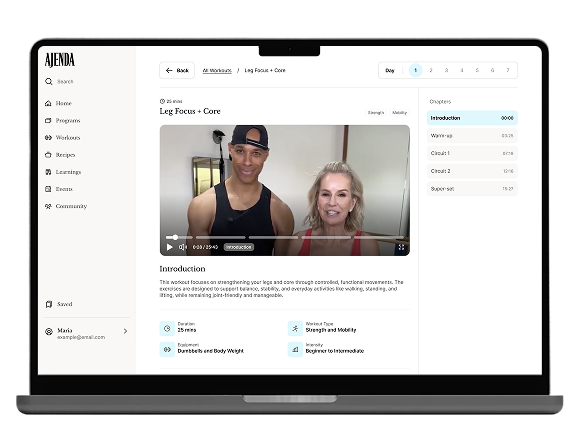Image resolution: width=580 pixels, height=445 pixels.
Task: Jump to last segment of video timeline
Action: [379, 237]
